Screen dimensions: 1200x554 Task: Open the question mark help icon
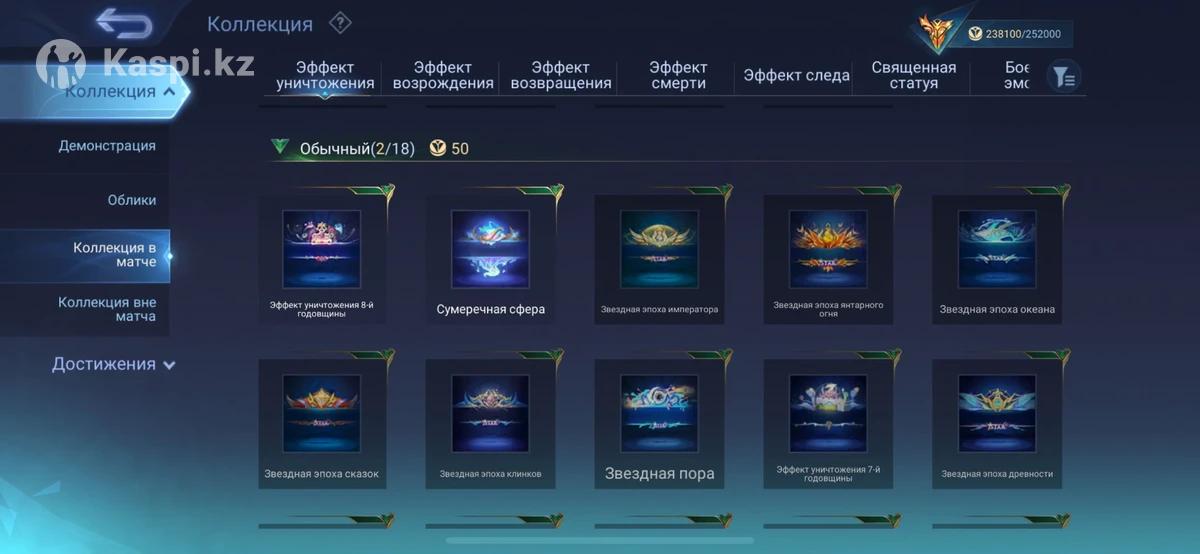[x=340, y=23]
